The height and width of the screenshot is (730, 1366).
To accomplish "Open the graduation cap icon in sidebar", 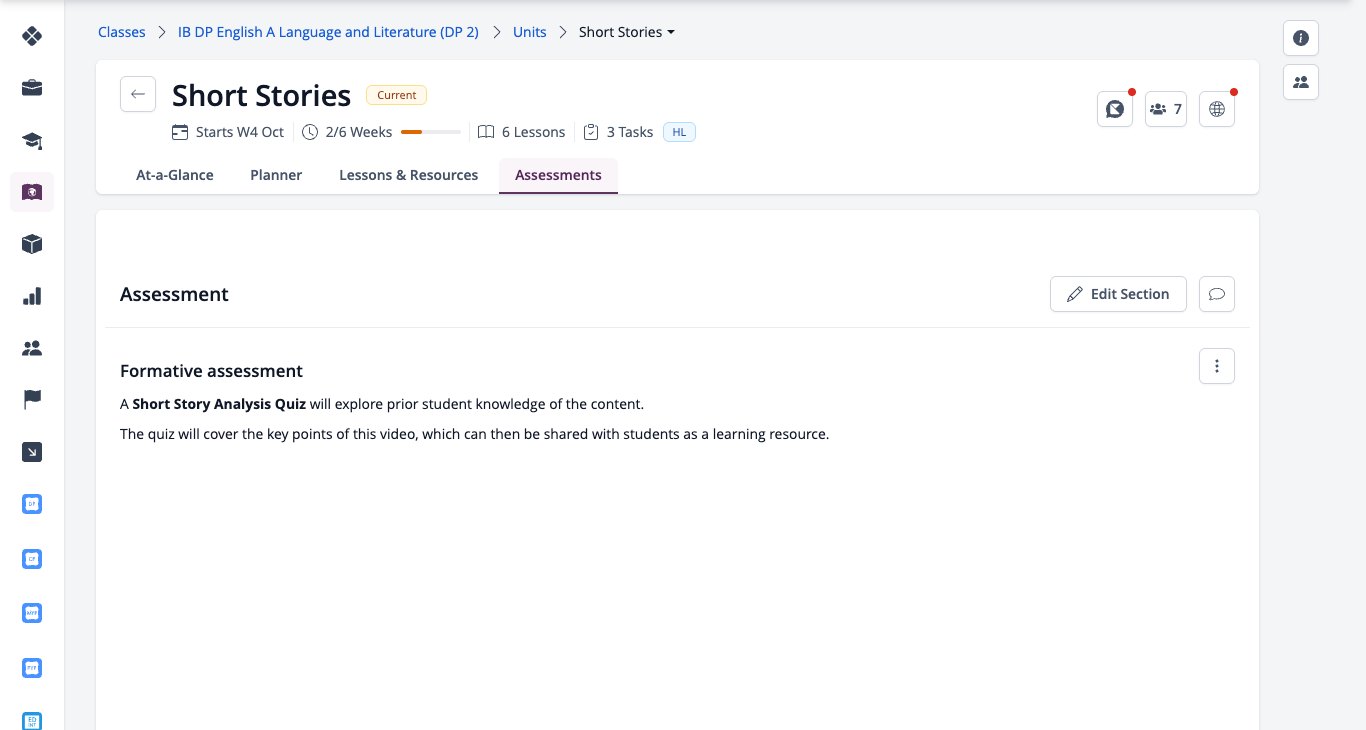I will [x=32, y=140].
